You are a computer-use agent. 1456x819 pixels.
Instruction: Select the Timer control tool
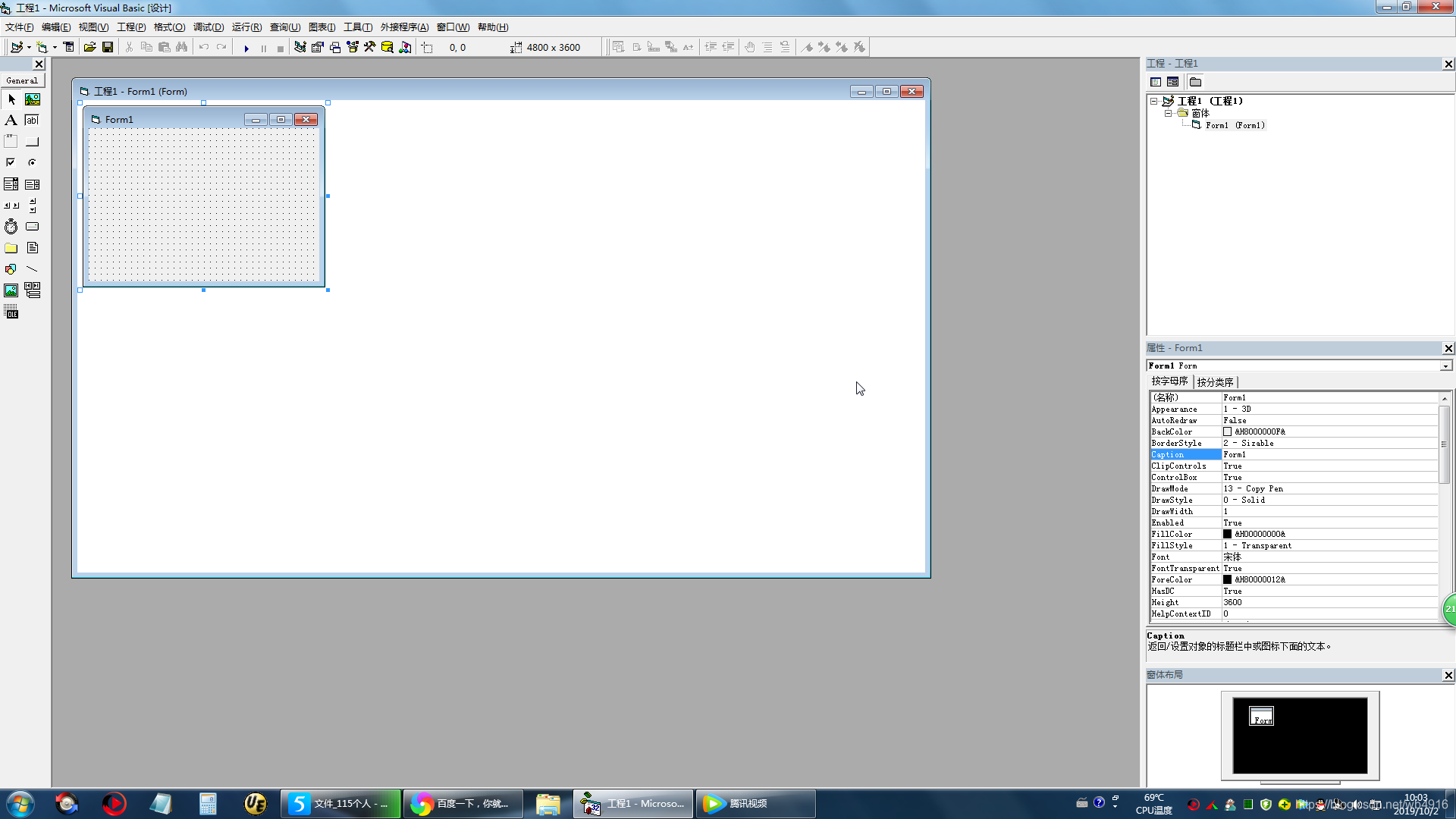[x=11, y=227]
